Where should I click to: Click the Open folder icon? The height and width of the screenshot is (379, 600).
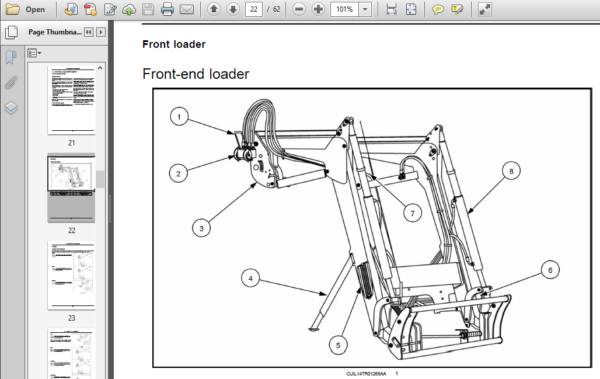pos(13,9)
